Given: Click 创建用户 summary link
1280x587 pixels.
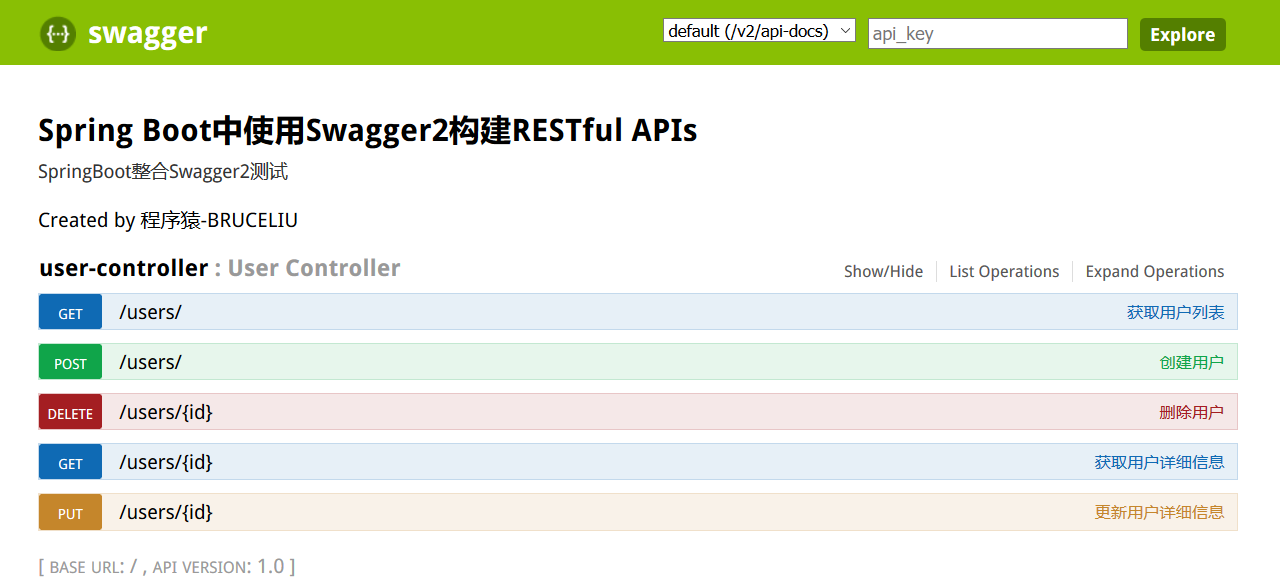Looking at the screenshot, I should (x=1192, y=362).
